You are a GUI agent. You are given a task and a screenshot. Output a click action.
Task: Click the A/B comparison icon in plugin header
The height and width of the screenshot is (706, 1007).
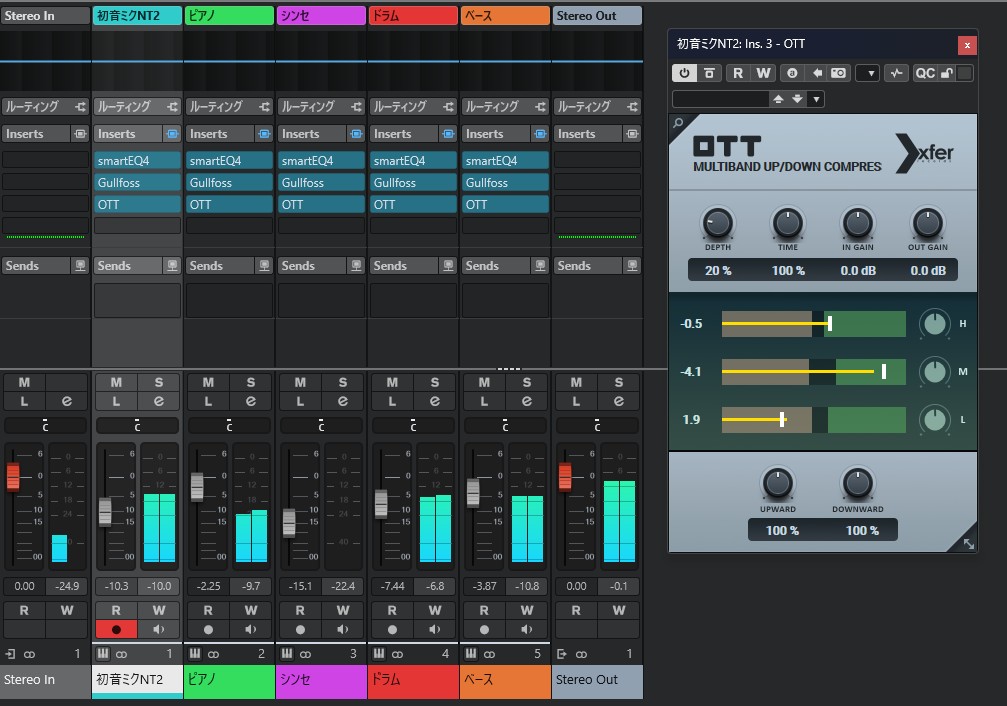790,73
